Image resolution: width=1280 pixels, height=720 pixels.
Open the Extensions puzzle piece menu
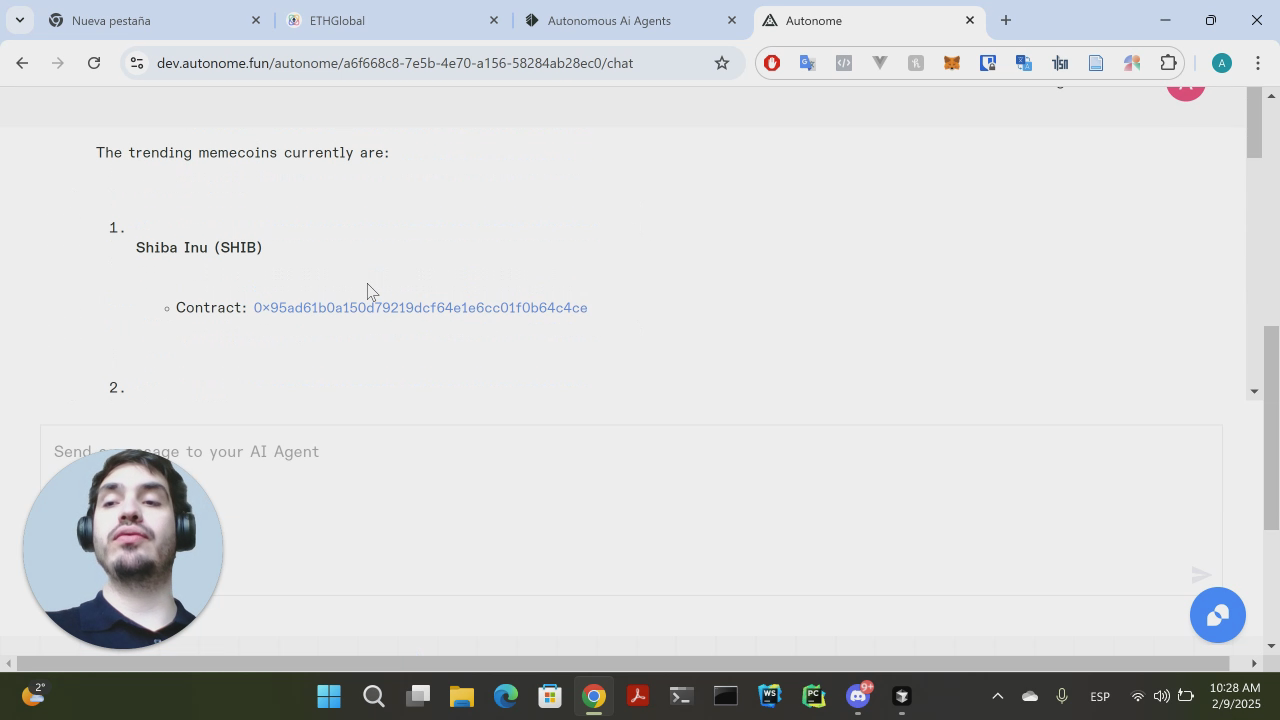click(x=1168, y=63)
